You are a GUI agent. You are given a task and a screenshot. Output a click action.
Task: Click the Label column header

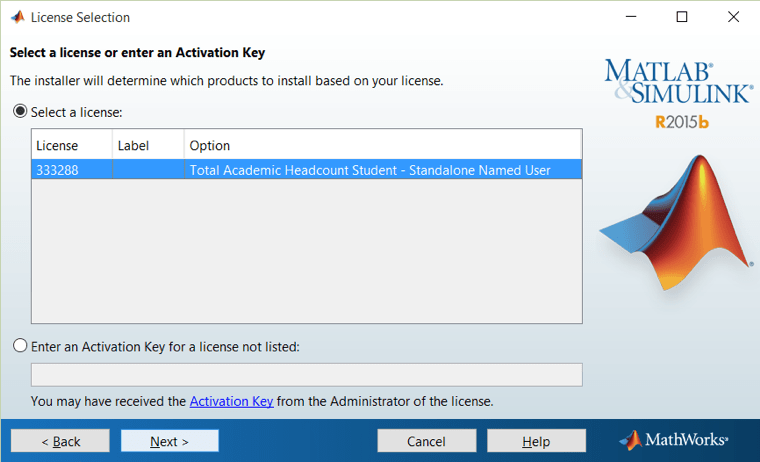point(147,145)
